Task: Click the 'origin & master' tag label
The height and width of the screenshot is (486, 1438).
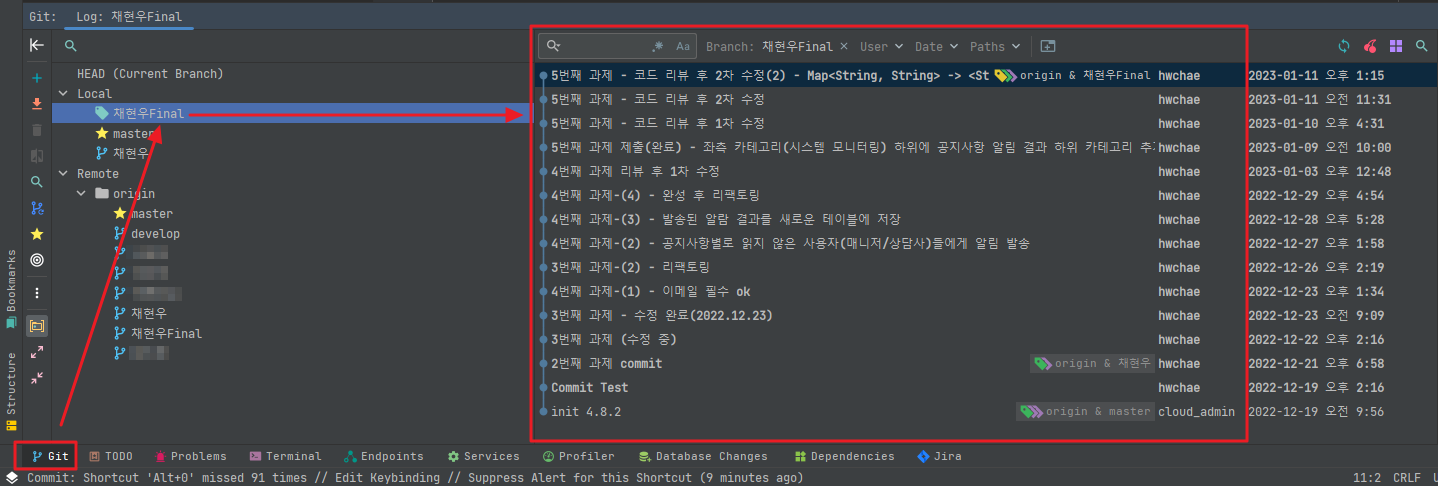Action: coord(1084,412)
